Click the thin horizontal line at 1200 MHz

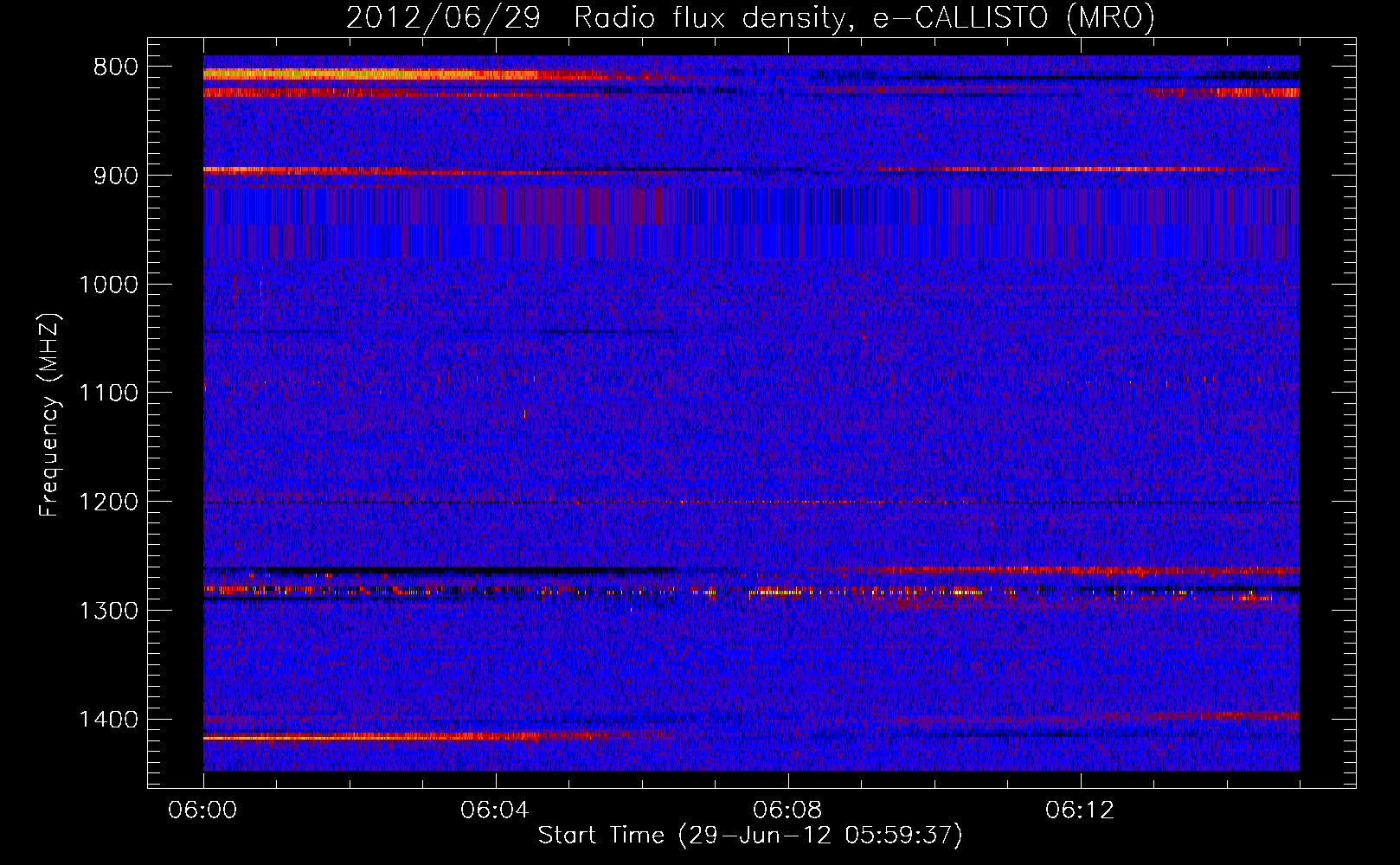coord(751,502)
